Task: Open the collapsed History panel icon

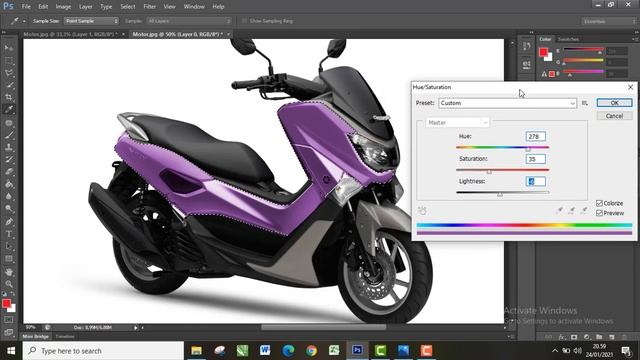Action: [x=527, y=47]
